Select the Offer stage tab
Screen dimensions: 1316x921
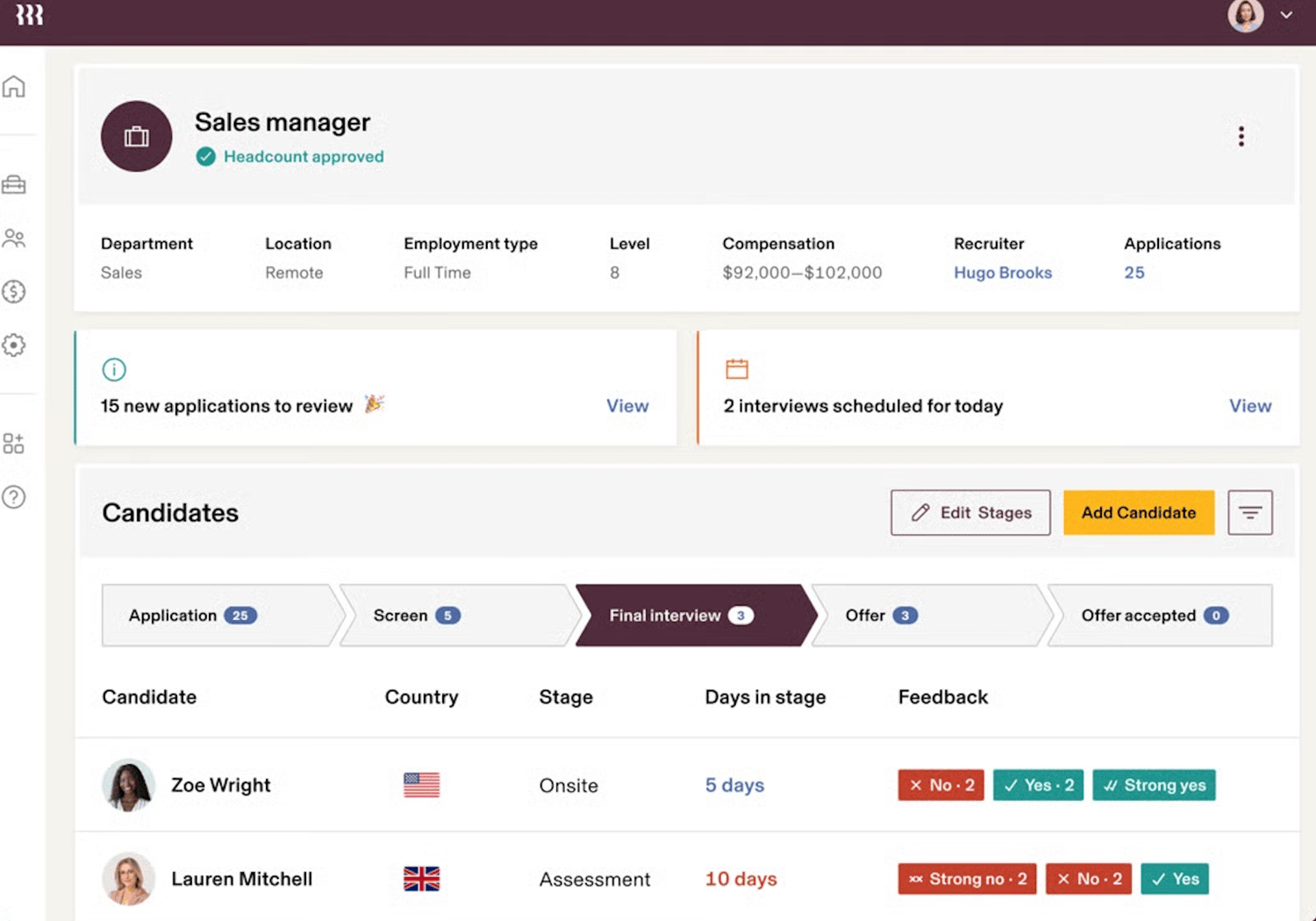930,616
